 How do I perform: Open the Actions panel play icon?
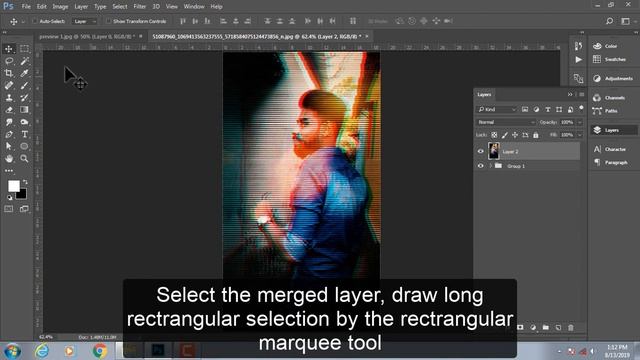(578, 60)
